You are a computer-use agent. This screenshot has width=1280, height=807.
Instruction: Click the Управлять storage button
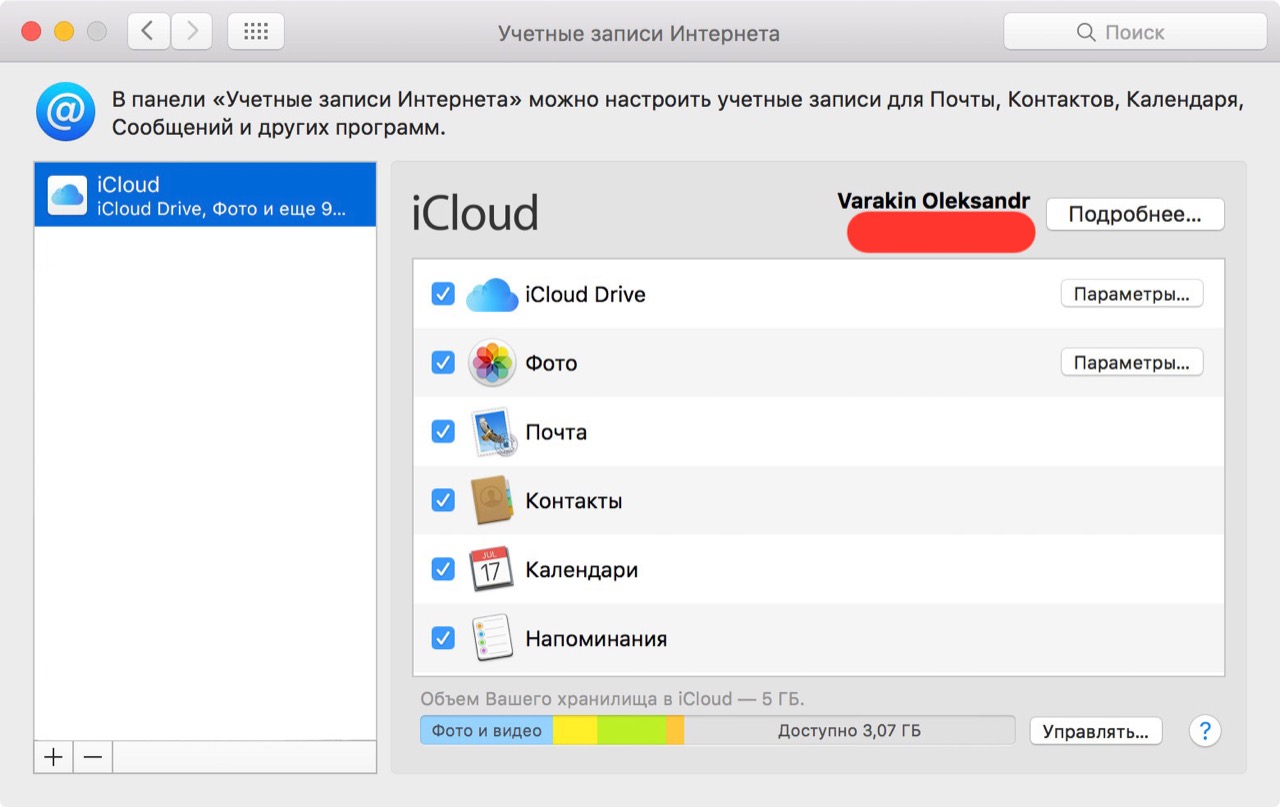click(x=1096, y=731)
